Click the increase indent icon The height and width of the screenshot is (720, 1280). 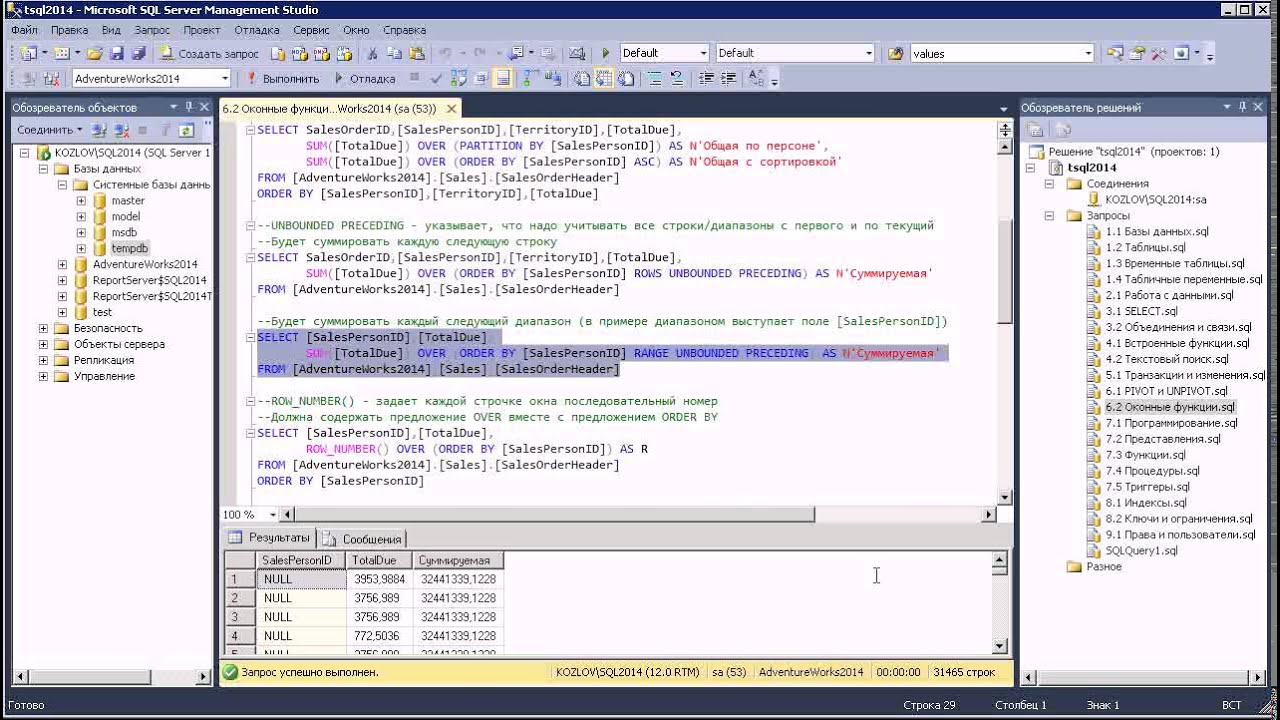point(729,78)
